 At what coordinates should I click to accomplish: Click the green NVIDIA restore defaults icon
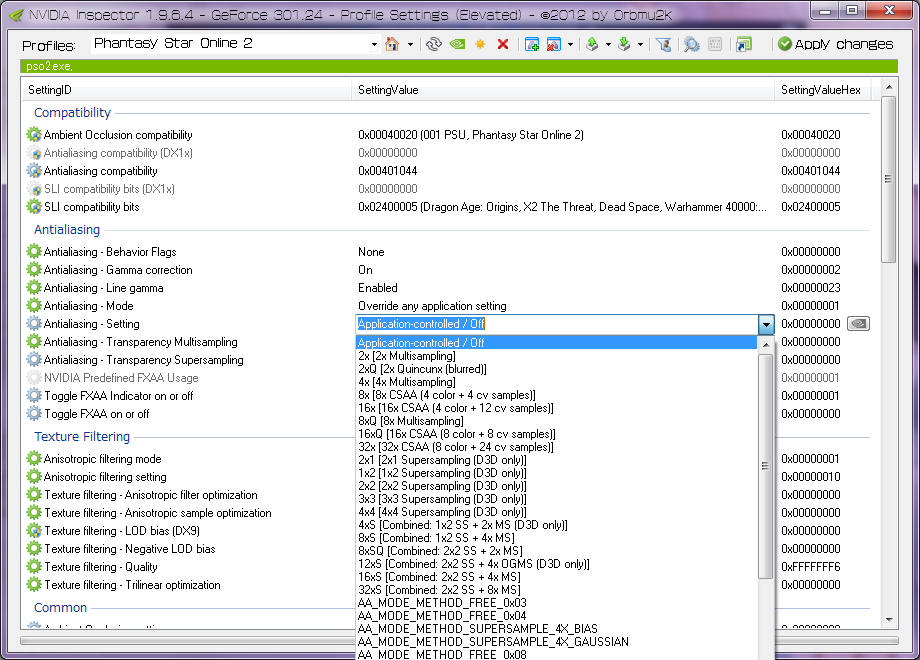coord(457,44)
